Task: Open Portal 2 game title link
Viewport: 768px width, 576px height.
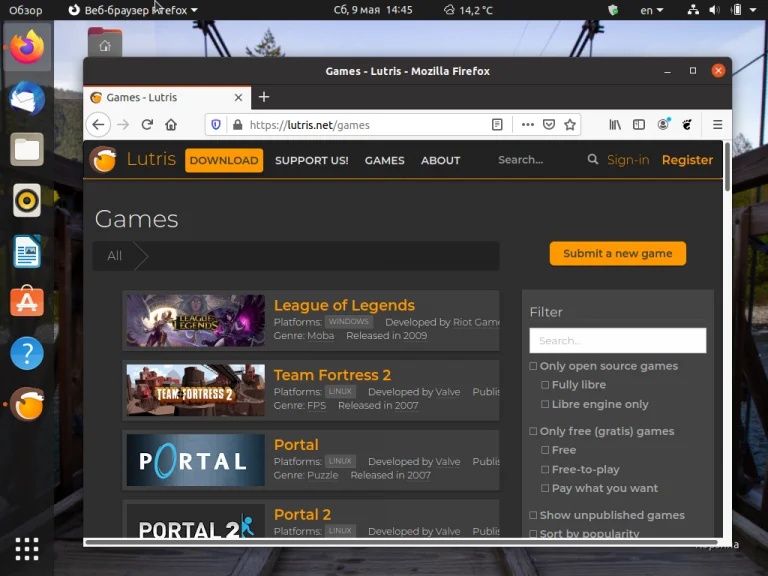Action: coord(302,515)
